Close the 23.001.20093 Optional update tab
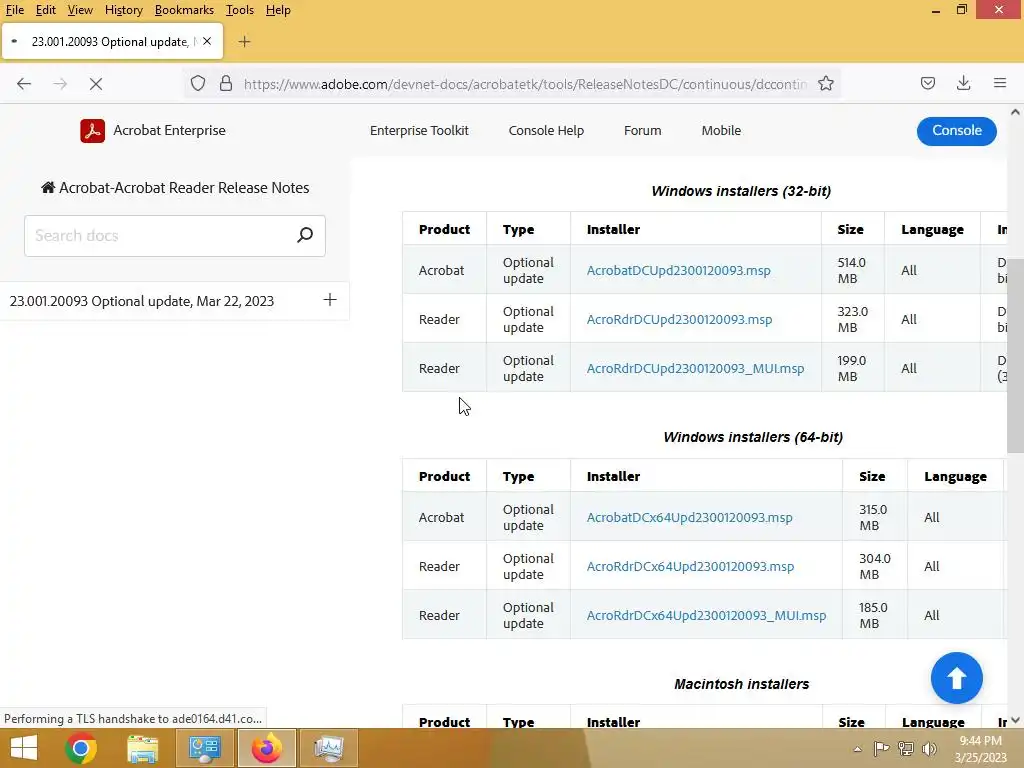 tap(207, 41)
